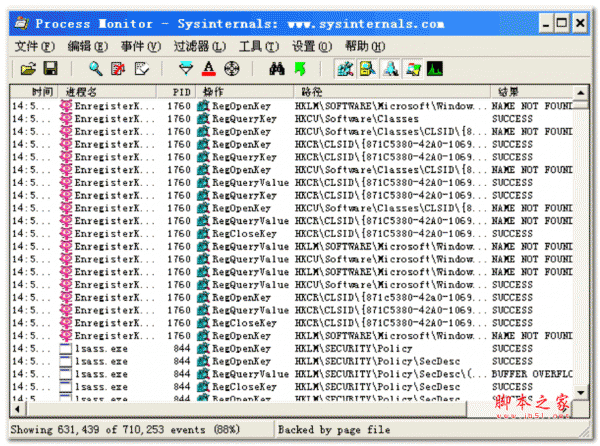Image resolution: width=600 pixels, height=446 pixels.
Task: Toggle Show File System Activity icon
Action: 367,69
